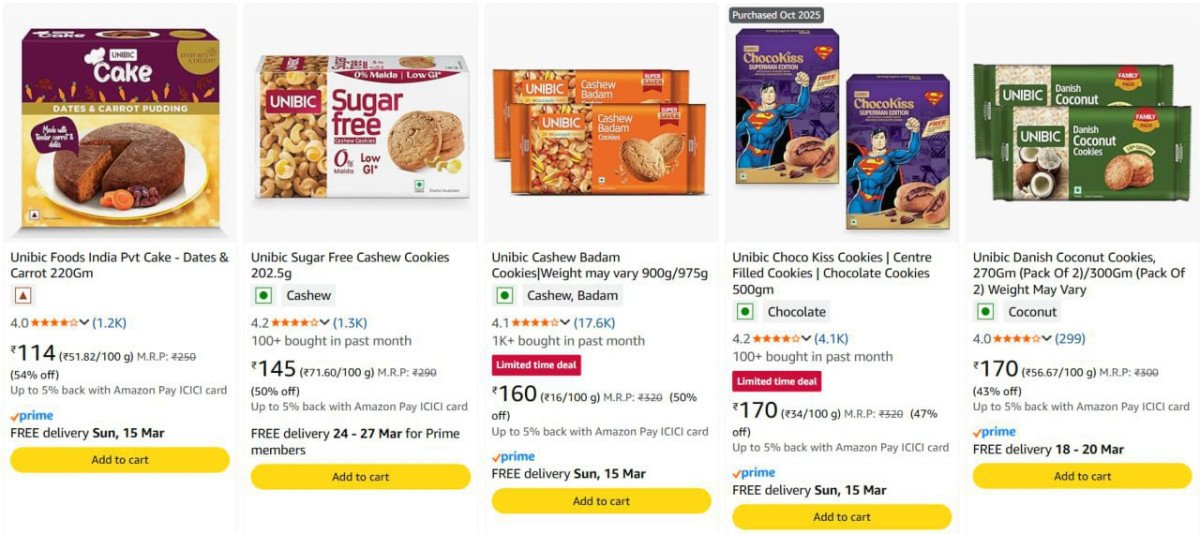Click green veg icon beside Chocolate label
1200x534 pixels.
745,312
